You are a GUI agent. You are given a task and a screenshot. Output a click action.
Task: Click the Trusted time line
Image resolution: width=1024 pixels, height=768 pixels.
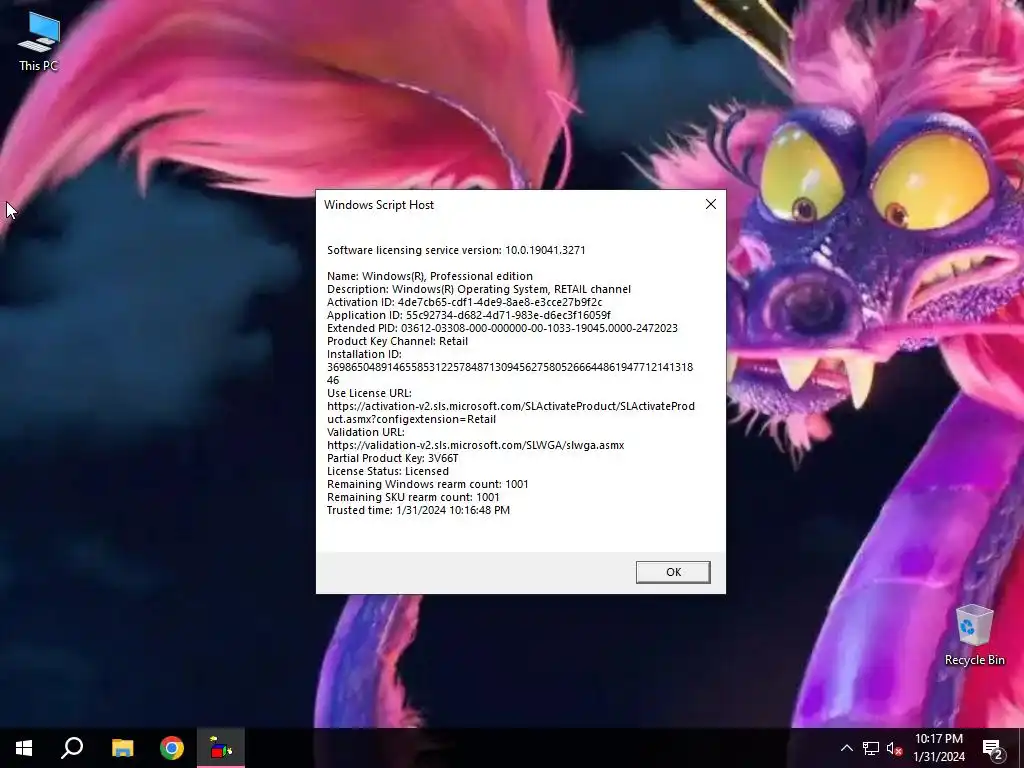tap(418, 511)
